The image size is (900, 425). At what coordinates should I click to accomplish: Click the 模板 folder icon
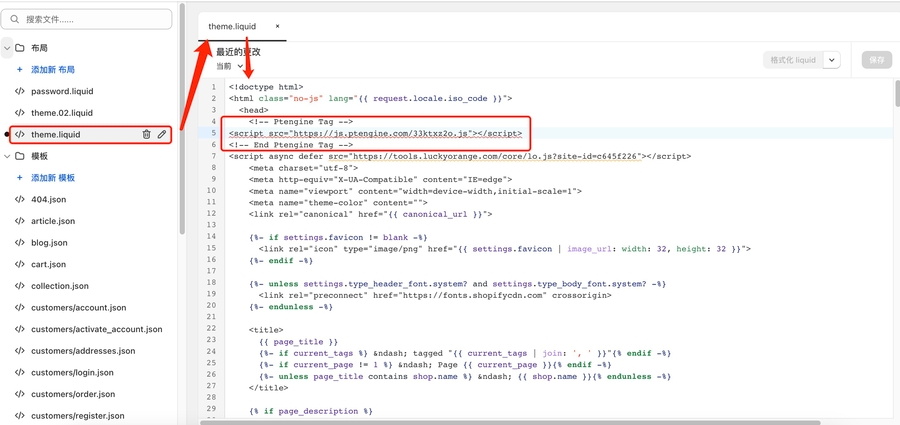[20, 156]
